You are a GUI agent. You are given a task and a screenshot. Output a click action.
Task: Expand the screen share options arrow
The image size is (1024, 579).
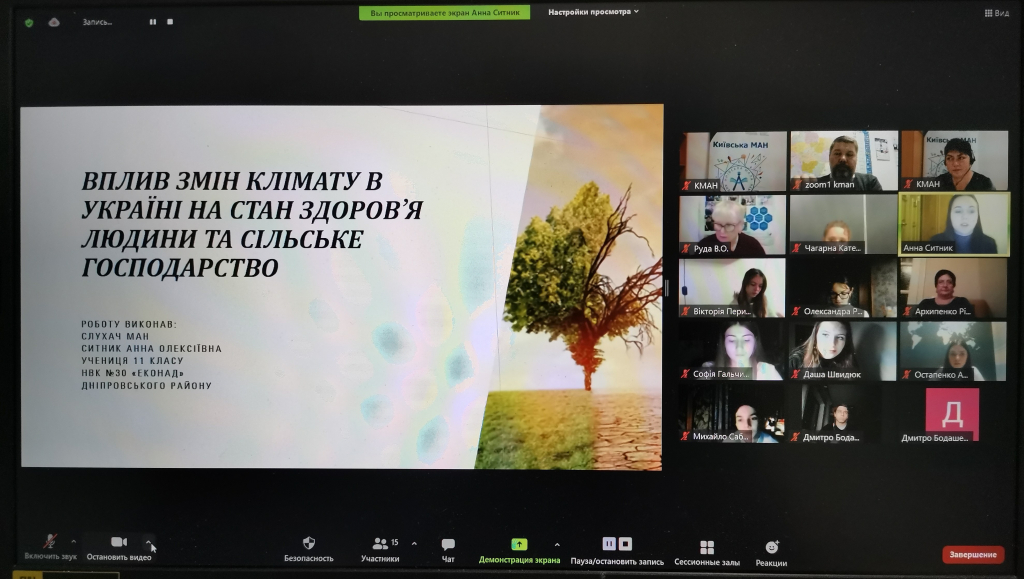coord(557,544)
